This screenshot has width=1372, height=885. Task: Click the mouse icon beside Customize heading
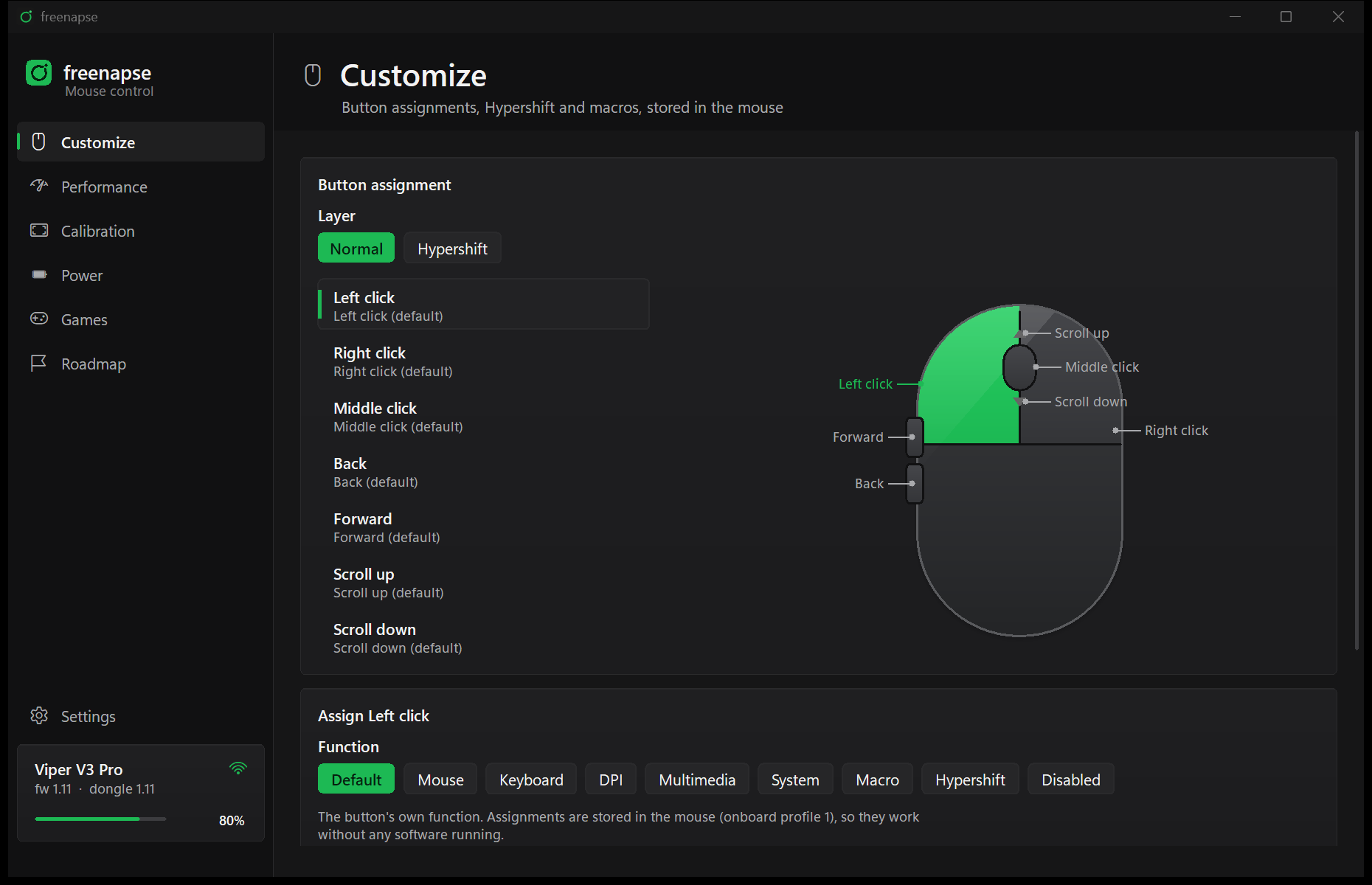coord(313,75)
